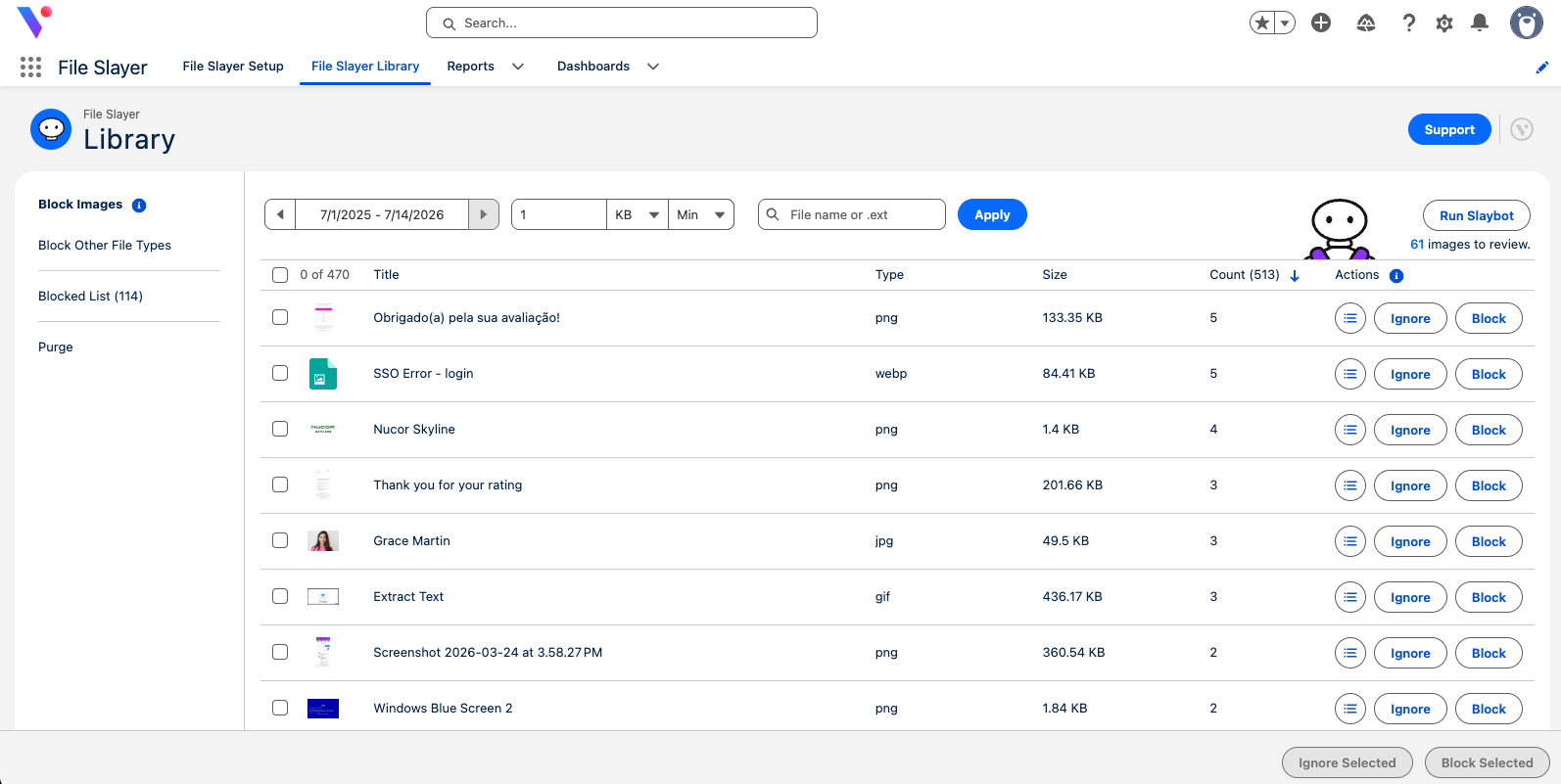Open the global actions plus icon

(x=1321, y=23)
